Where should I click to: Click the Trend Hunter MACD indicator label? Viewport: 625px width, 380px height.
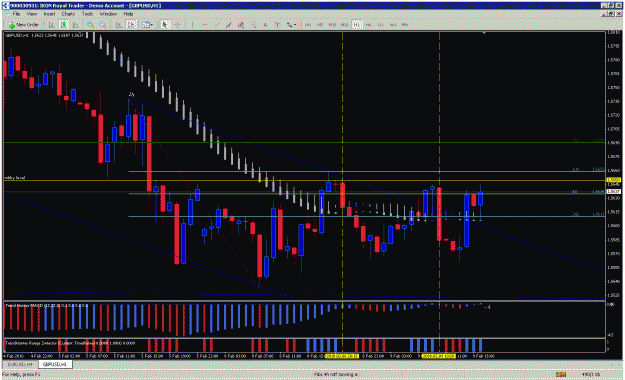pos(46,305)
